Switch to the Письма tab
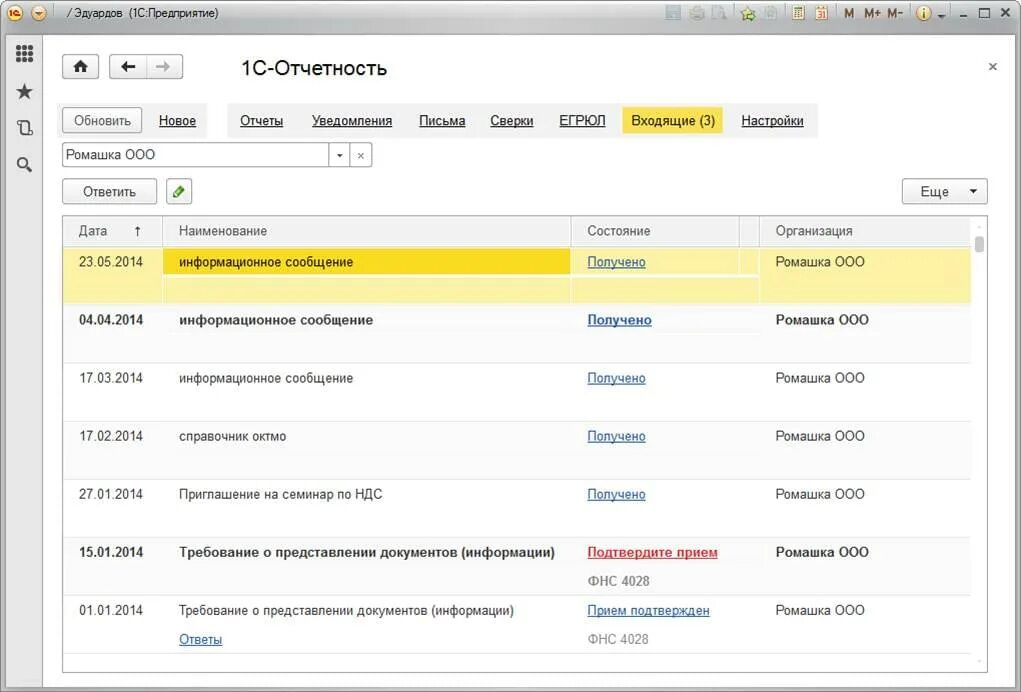The image size is (1021, 692). [442, 120]
